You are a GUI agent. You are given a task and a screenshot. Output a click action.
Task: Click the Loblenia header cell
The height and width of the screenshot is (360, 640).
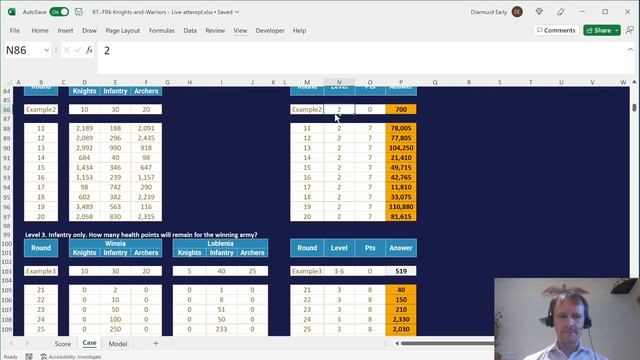[220, 243]
